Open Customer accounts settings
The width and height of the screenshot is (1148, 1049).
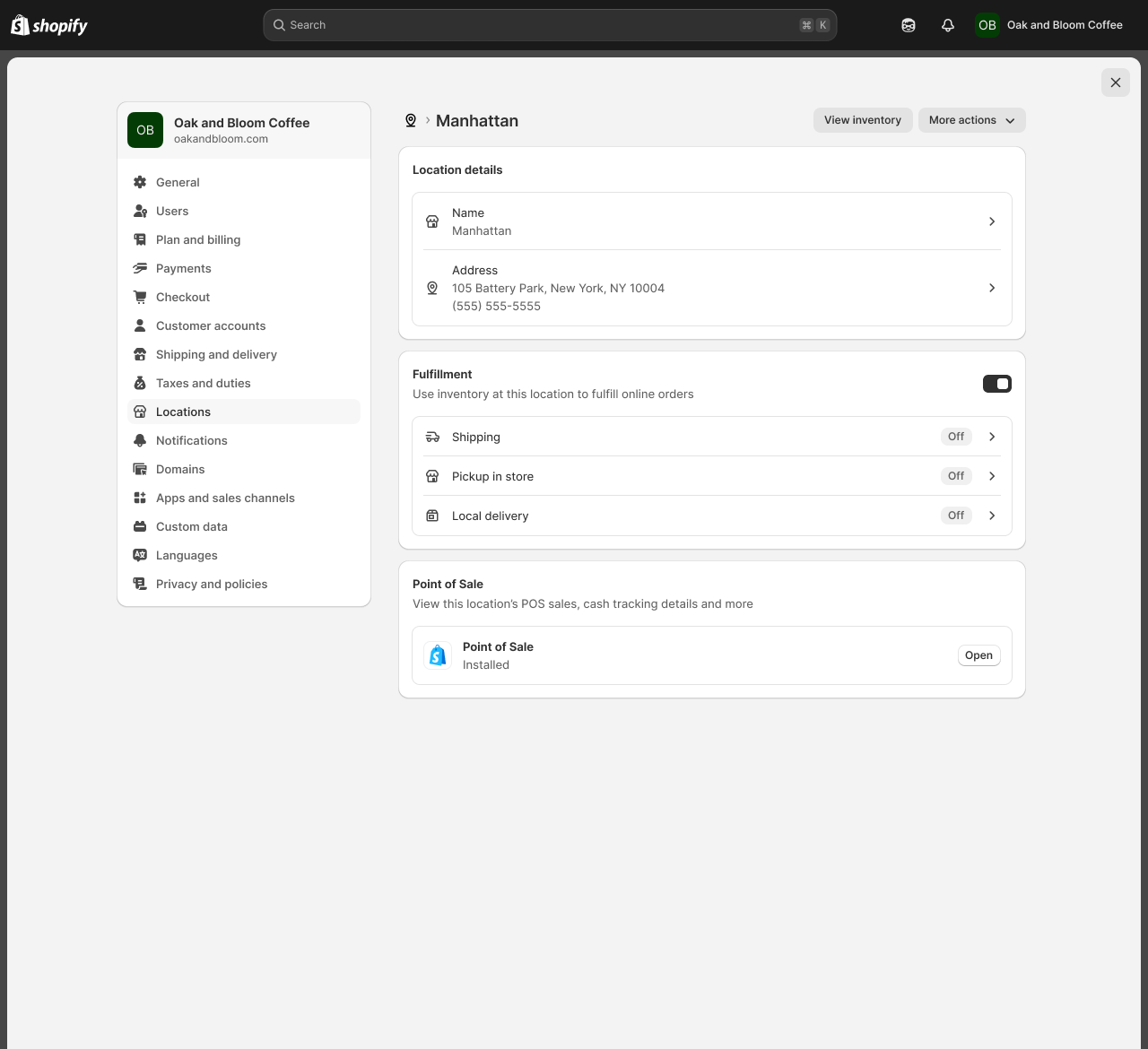click(x=244, y=325)
